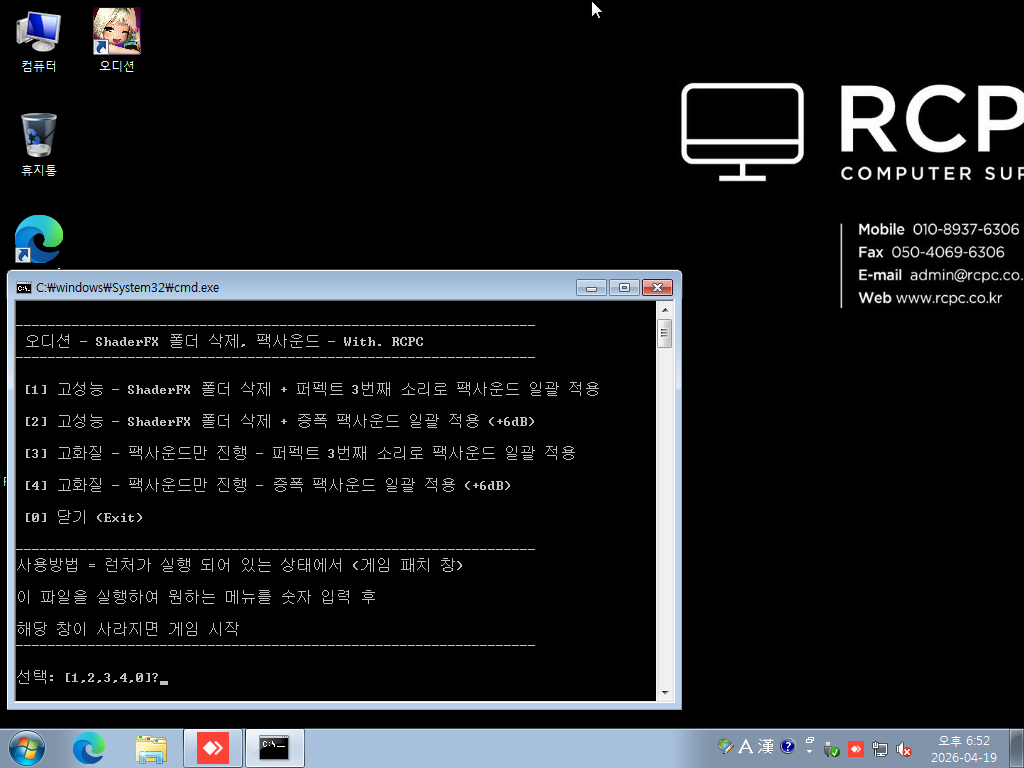Open the AnyDesk system tray icon
The width and height of the screenshot is (1024, 768).
(x=856, y=749)
